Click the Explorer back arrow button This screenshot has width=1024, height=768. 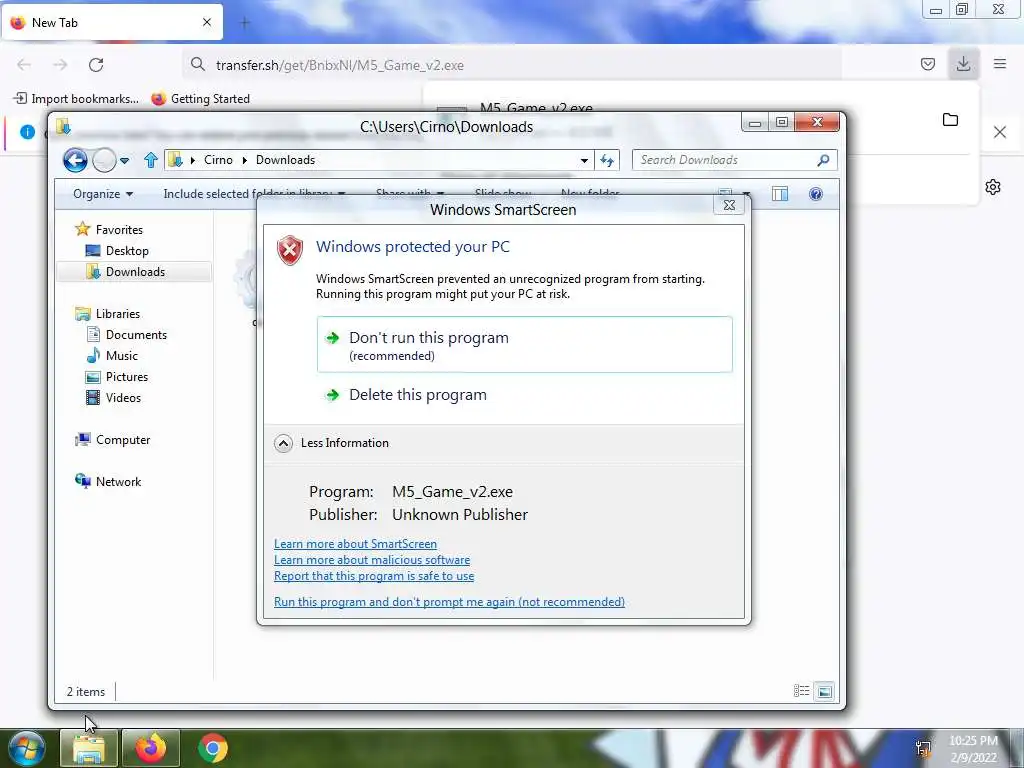[x=75, y=160]
